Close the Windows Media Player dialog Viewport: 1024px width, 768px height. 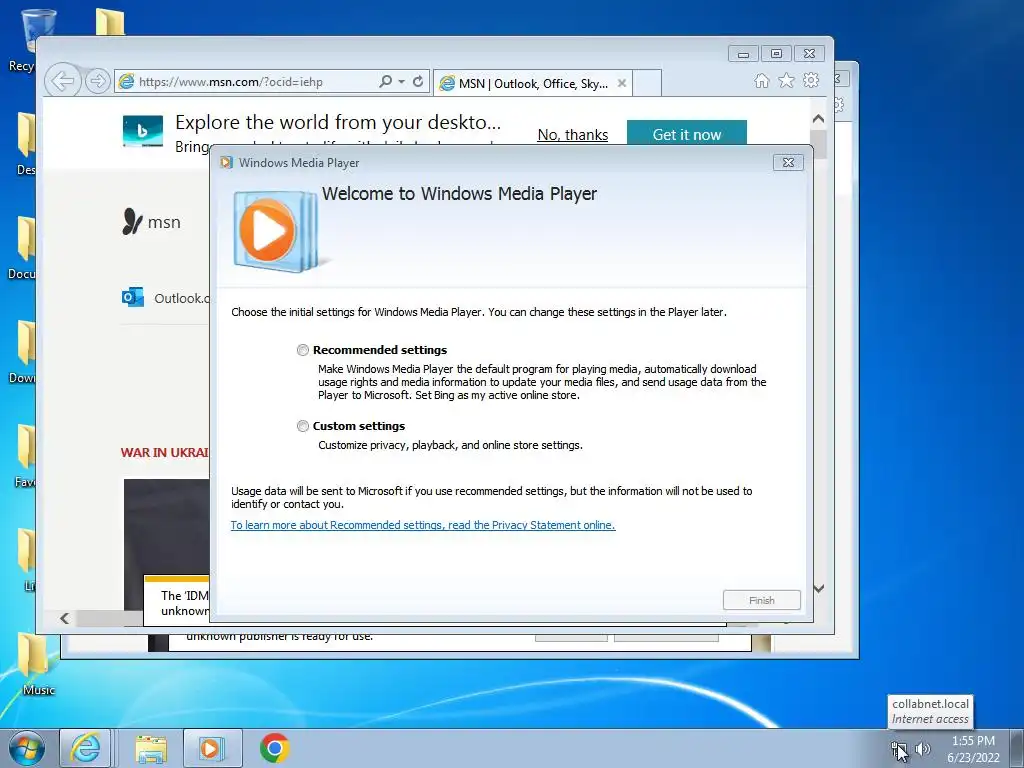pyautogui.click(x=788, y=163)
